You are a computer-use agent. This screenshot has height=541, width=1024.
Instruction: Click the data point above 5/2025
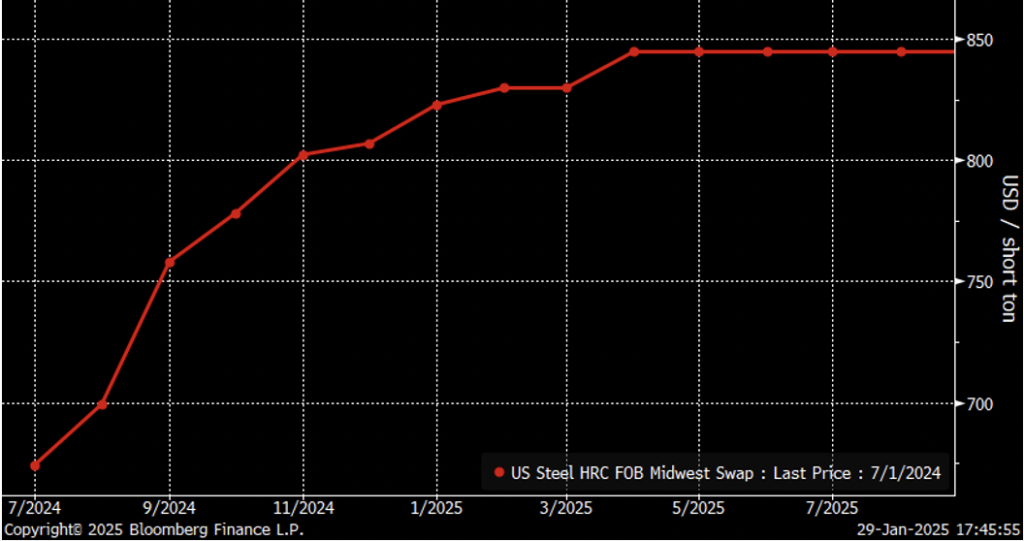pos(699,52)
